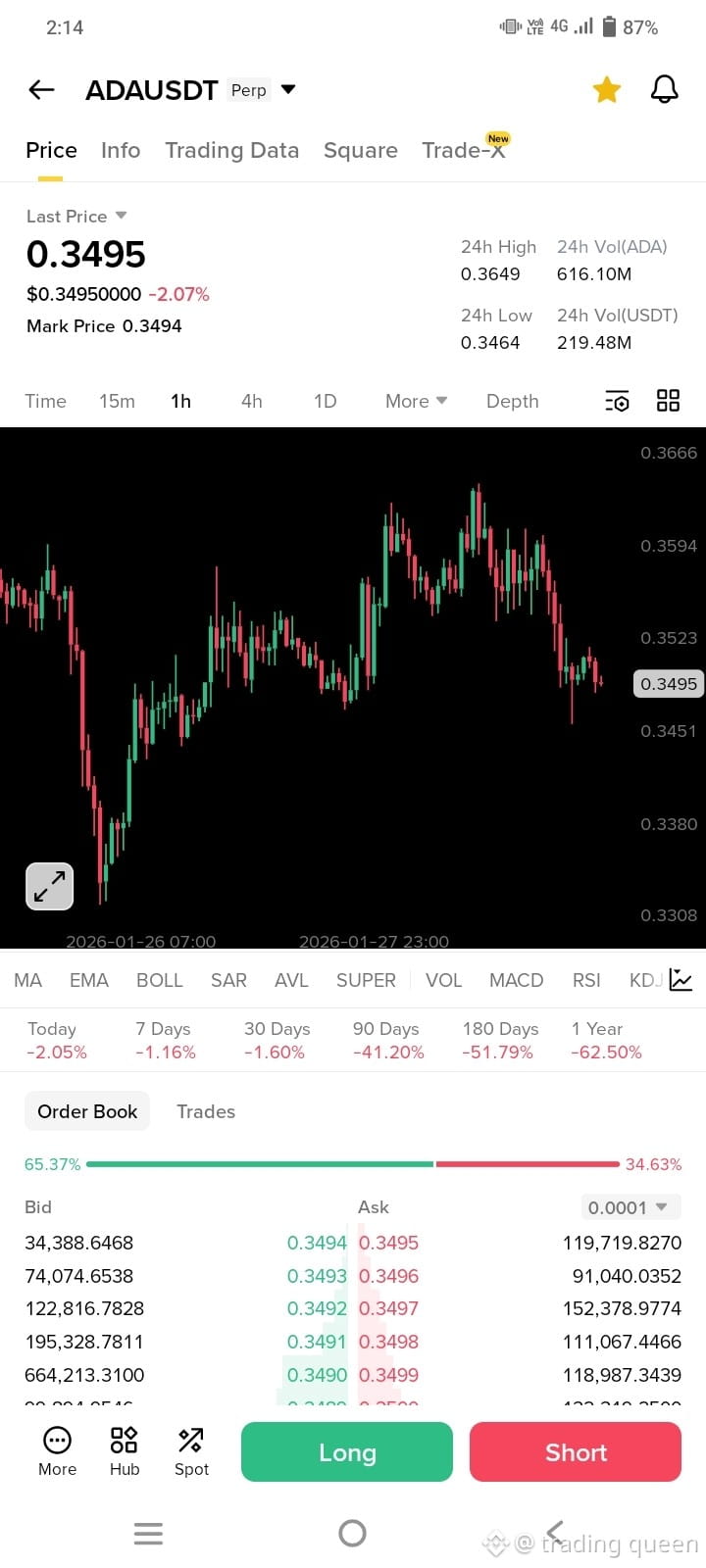Open the notification bell

point(664,89)
